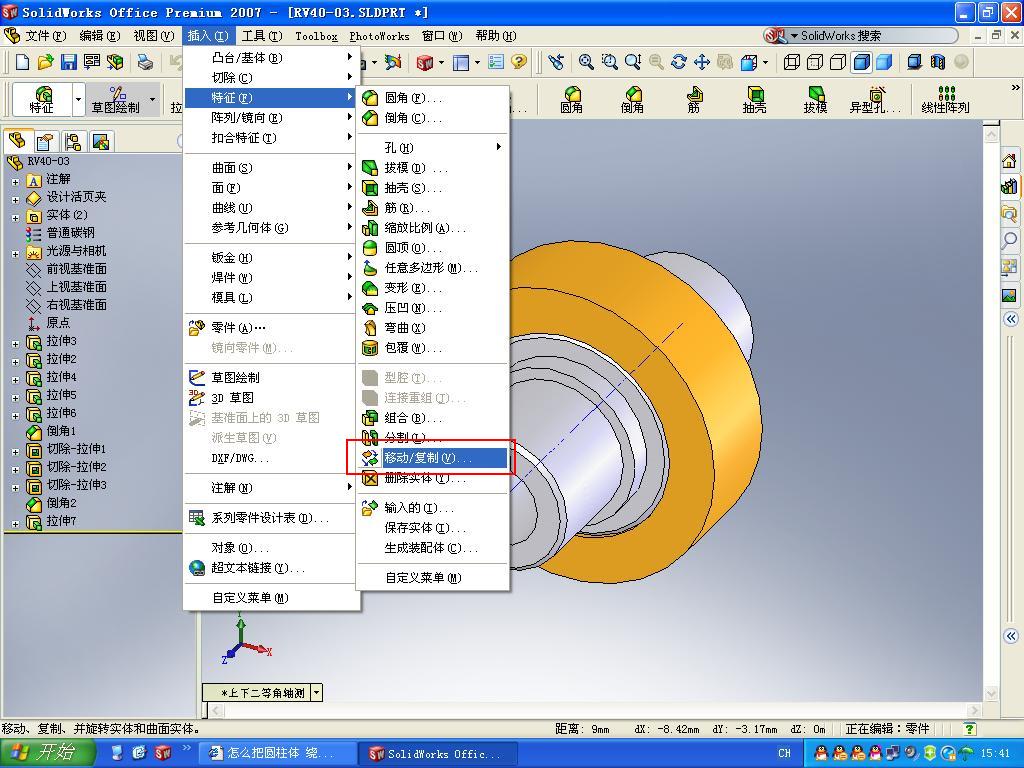
Task: Choose 3D 草图 in the Insert menu
Action: (272, 398)
